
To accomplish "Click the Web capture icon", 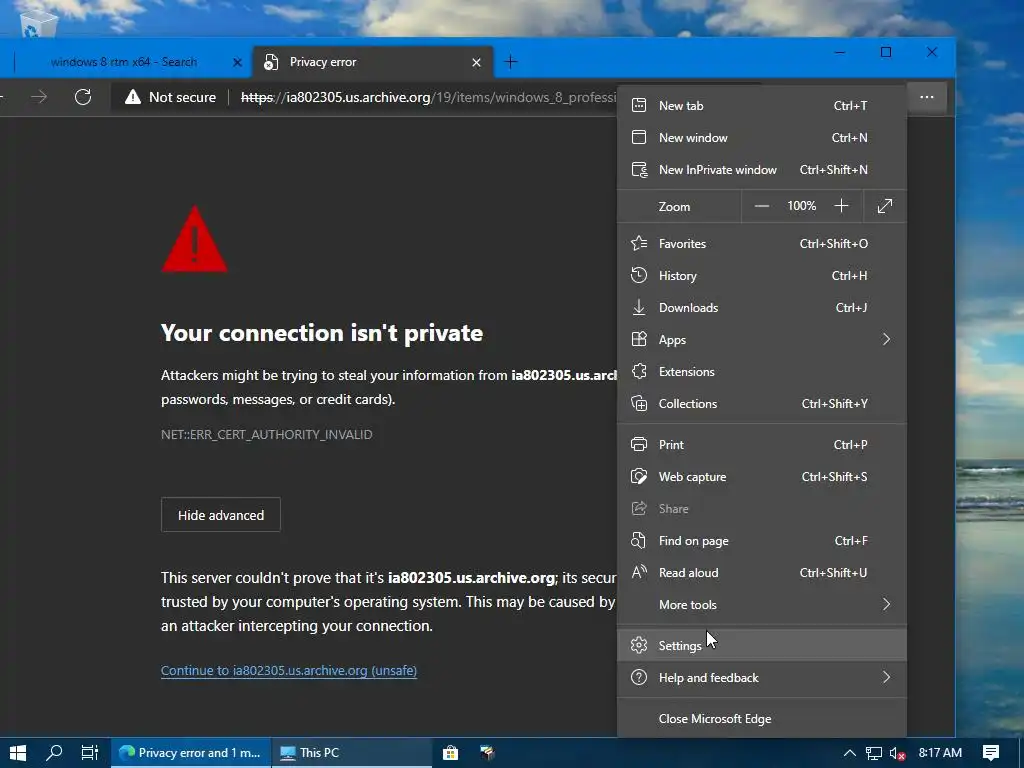I will coord(639,476).
